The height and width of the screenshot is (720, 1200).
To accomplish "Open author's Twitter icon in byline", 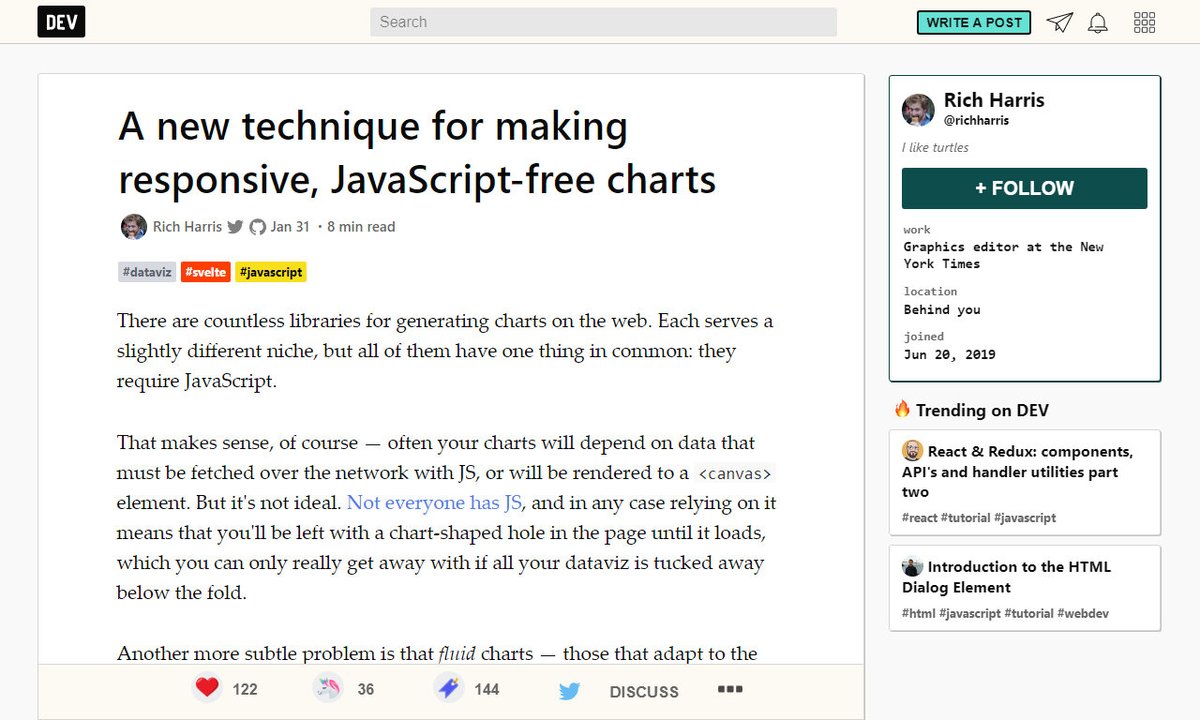I will (235, 227).
